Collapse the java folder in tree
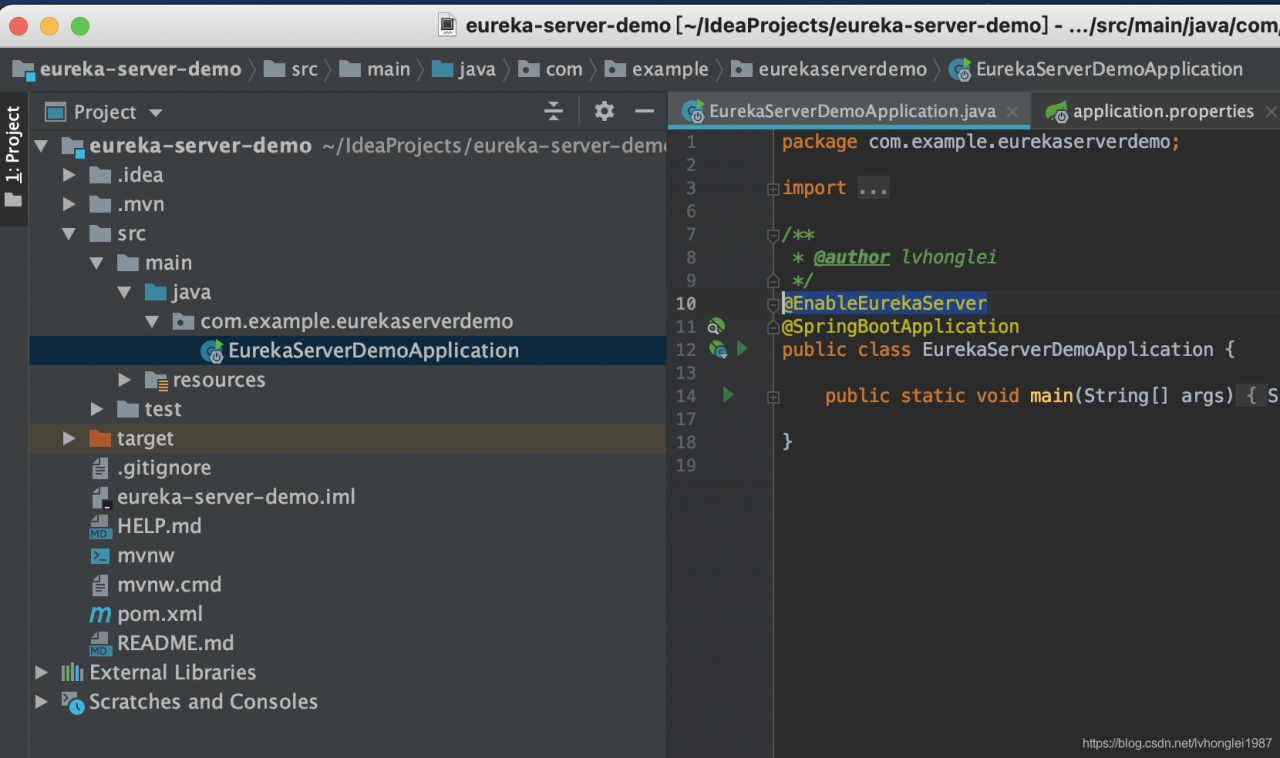Screen dimensions: 1280x758 pos(125,292)
